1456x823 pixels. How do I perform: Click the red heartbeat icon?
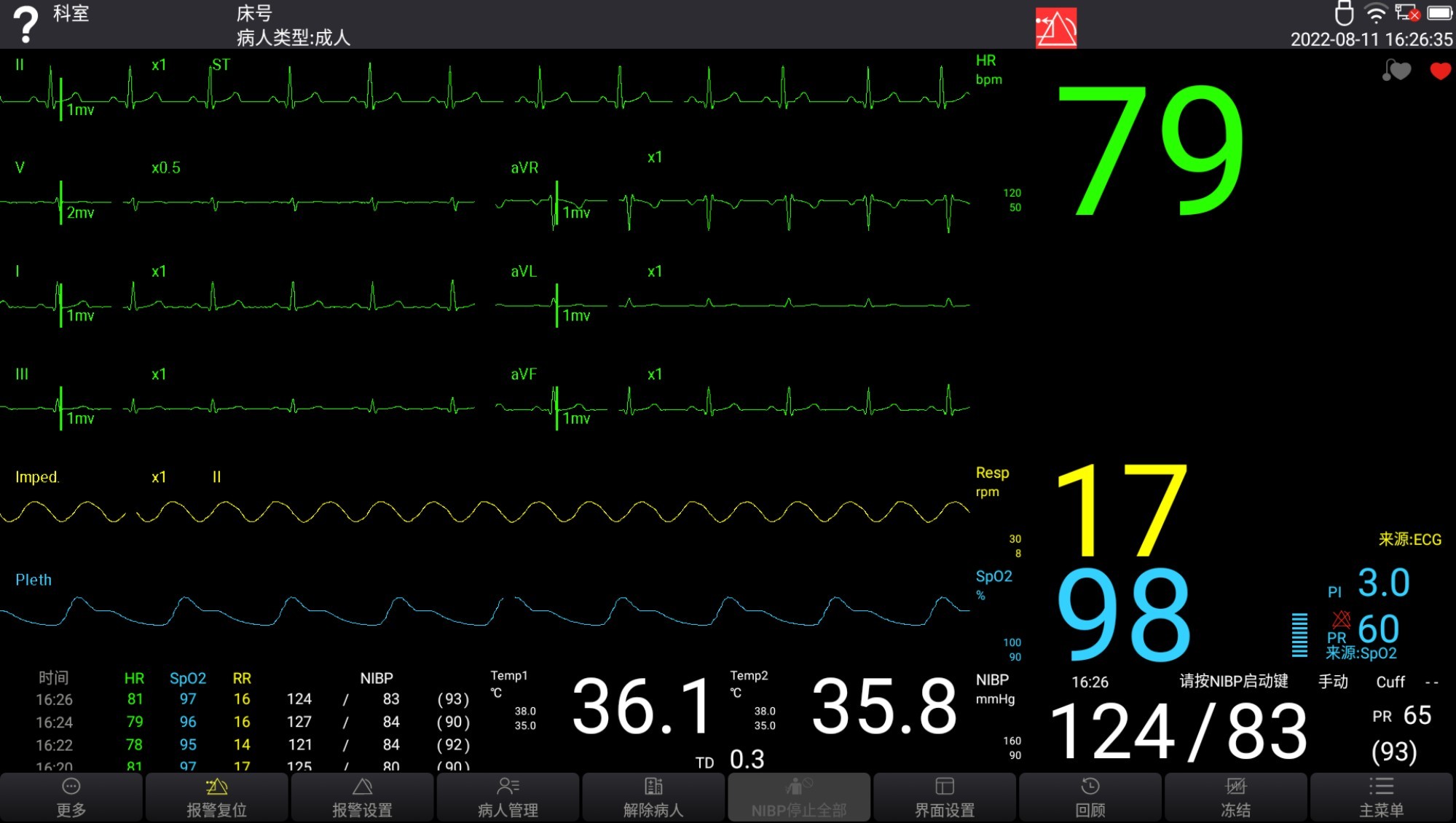[x=1440, y=71]
